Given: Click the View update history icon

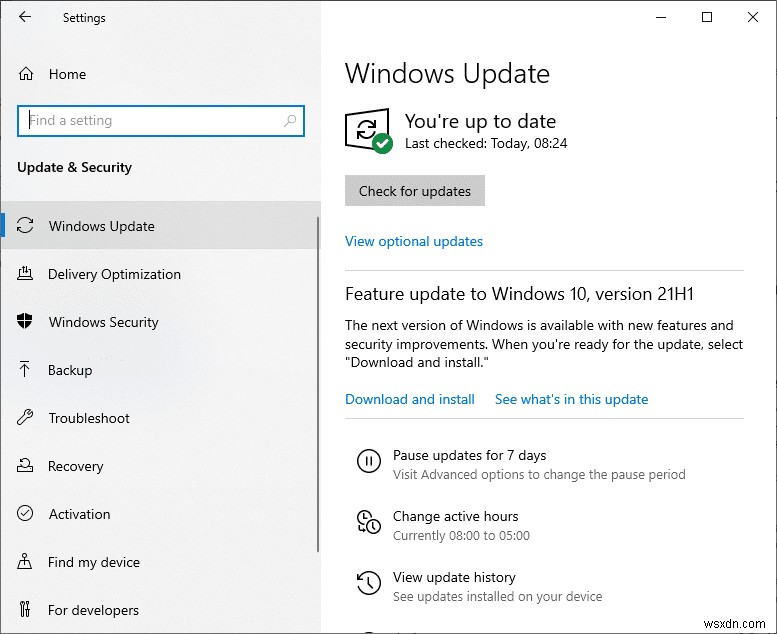Looking at the screenshot, I should [x=368, y=583].
